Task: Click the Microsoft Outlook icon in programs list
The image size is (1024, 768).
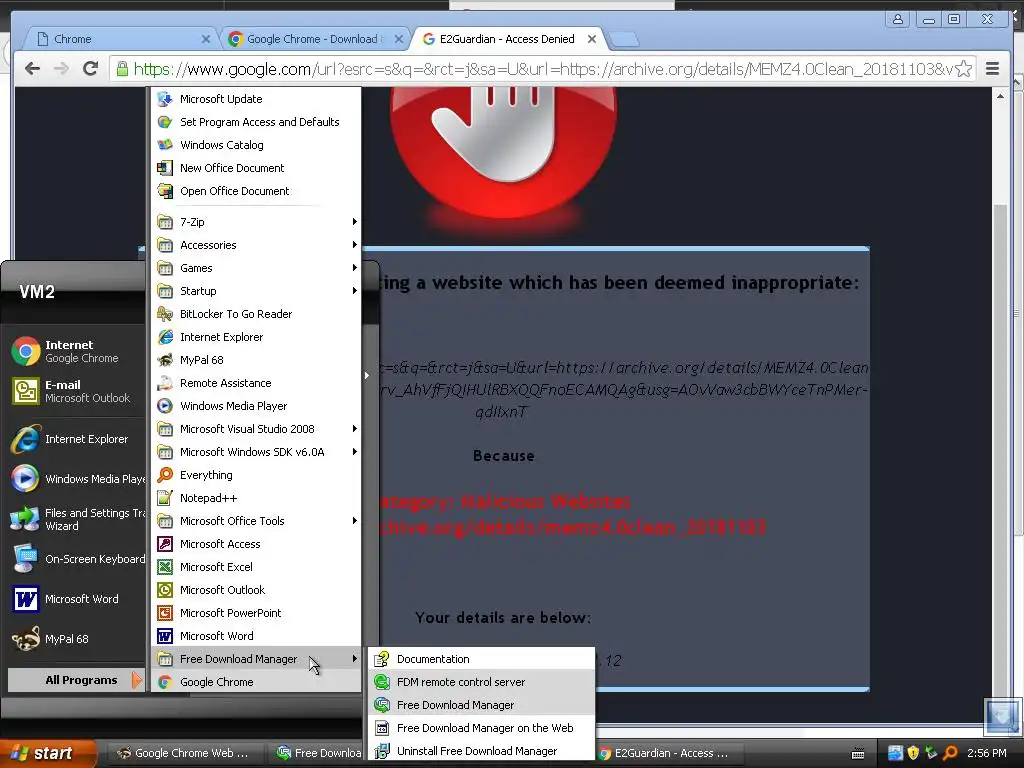Action: click(x=165, y=590)
